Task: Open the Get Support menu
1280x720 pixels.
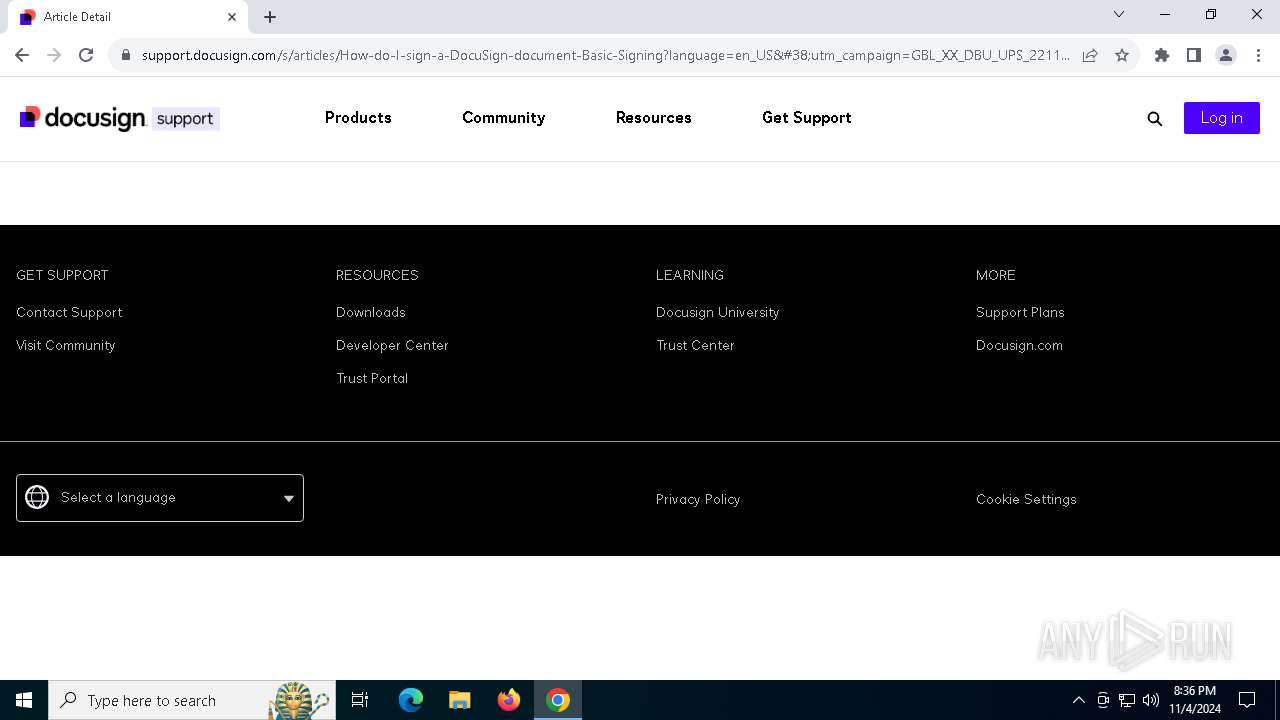Action: (x=807, y=118)
